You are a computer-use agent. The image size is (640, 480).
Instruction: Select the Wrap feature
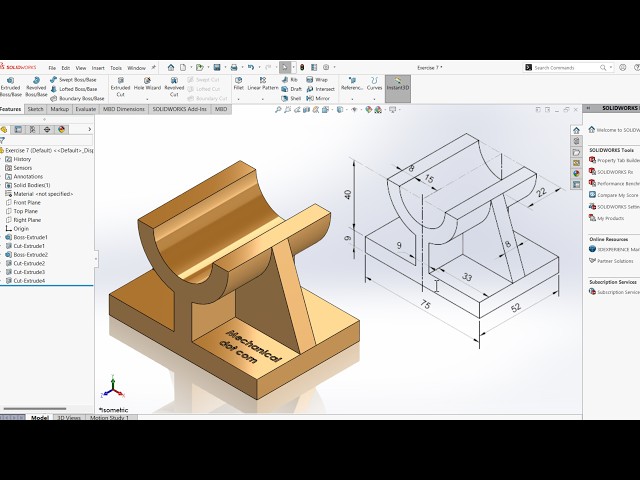317,80
